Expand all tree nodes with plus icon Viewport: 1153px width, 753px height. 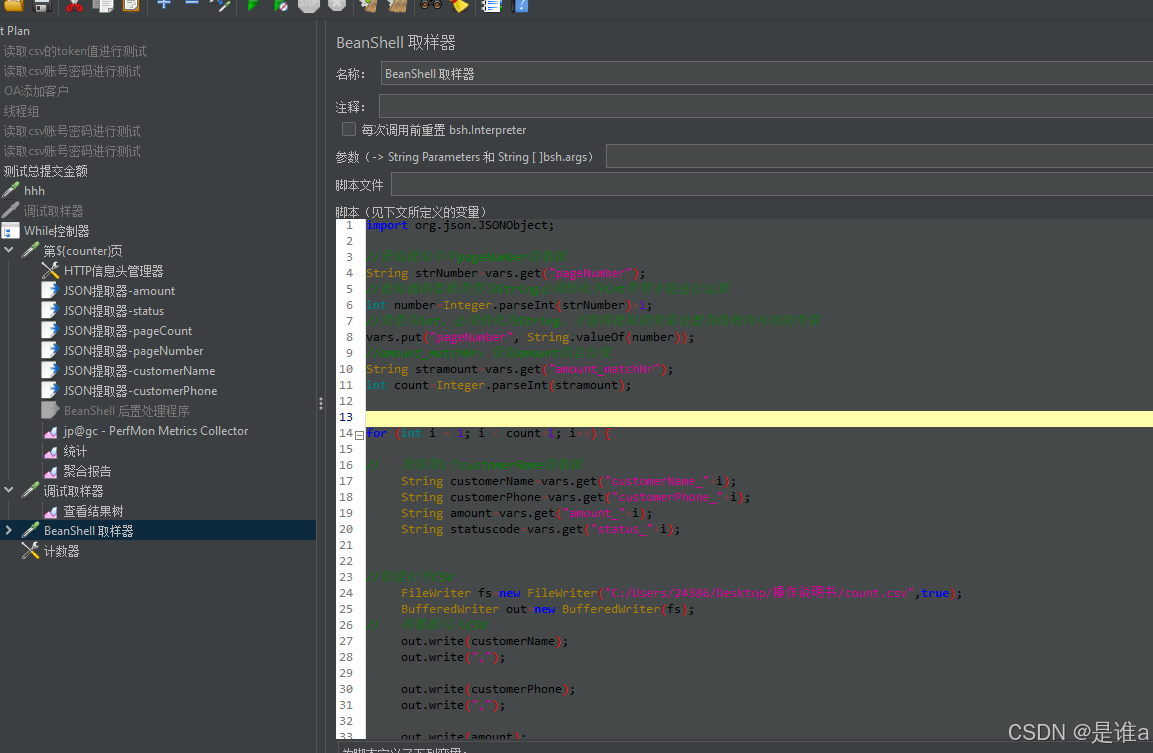pos(163,7)
